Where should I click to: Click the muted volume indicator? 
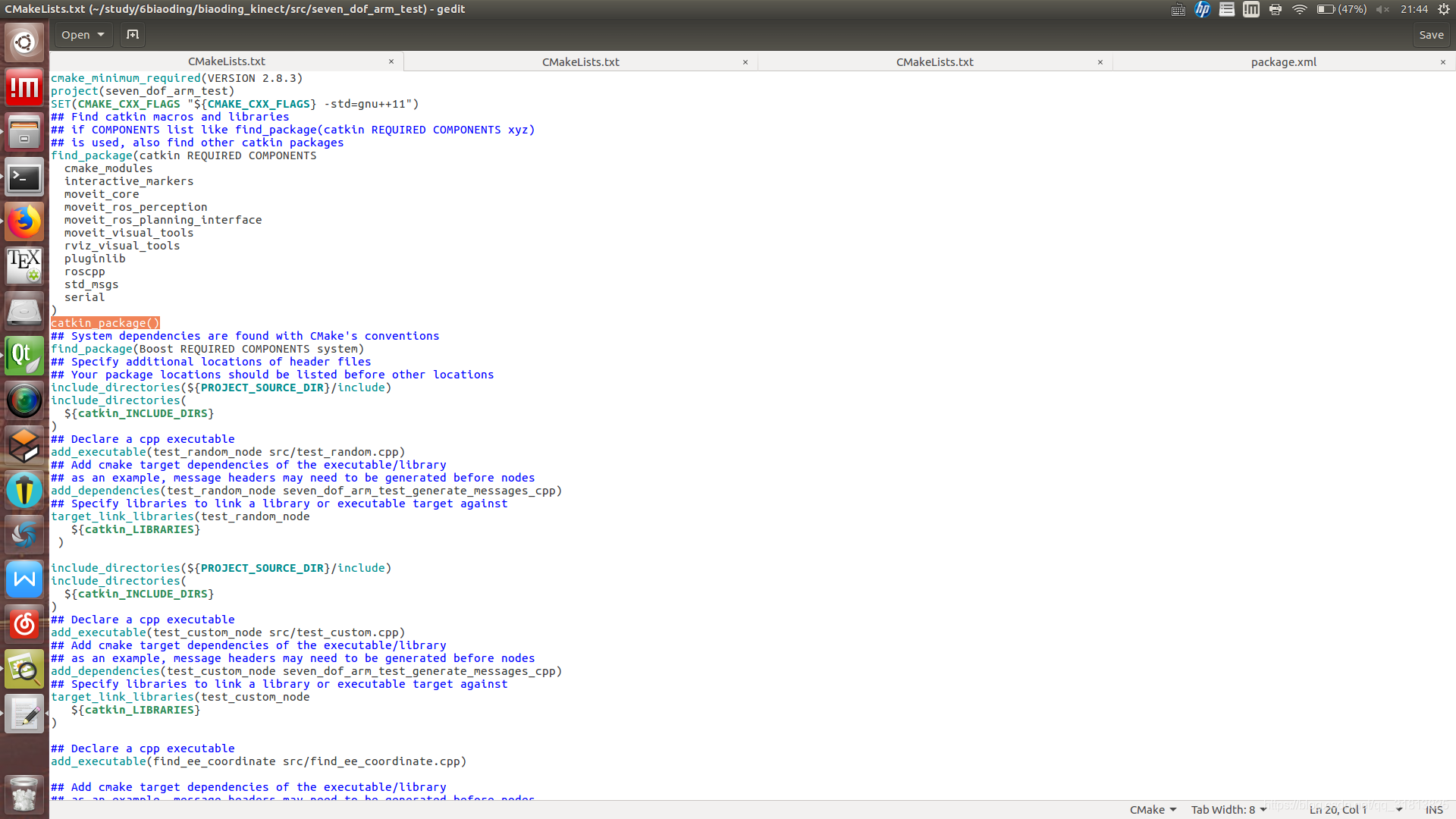pos(1382,9)
